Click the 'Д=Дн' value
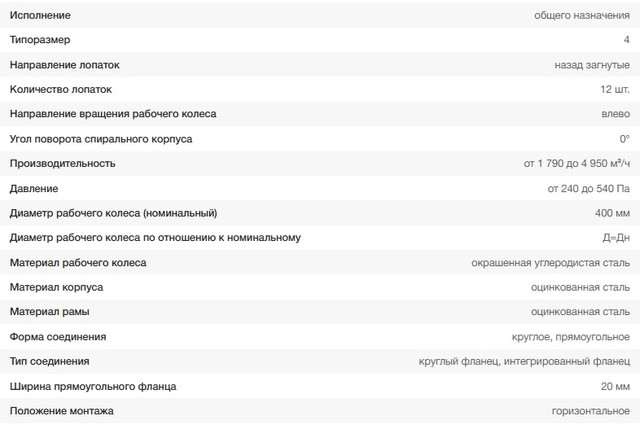Image resolution: width=640 pixels, height=429 pixels. (x=616, y=238)
